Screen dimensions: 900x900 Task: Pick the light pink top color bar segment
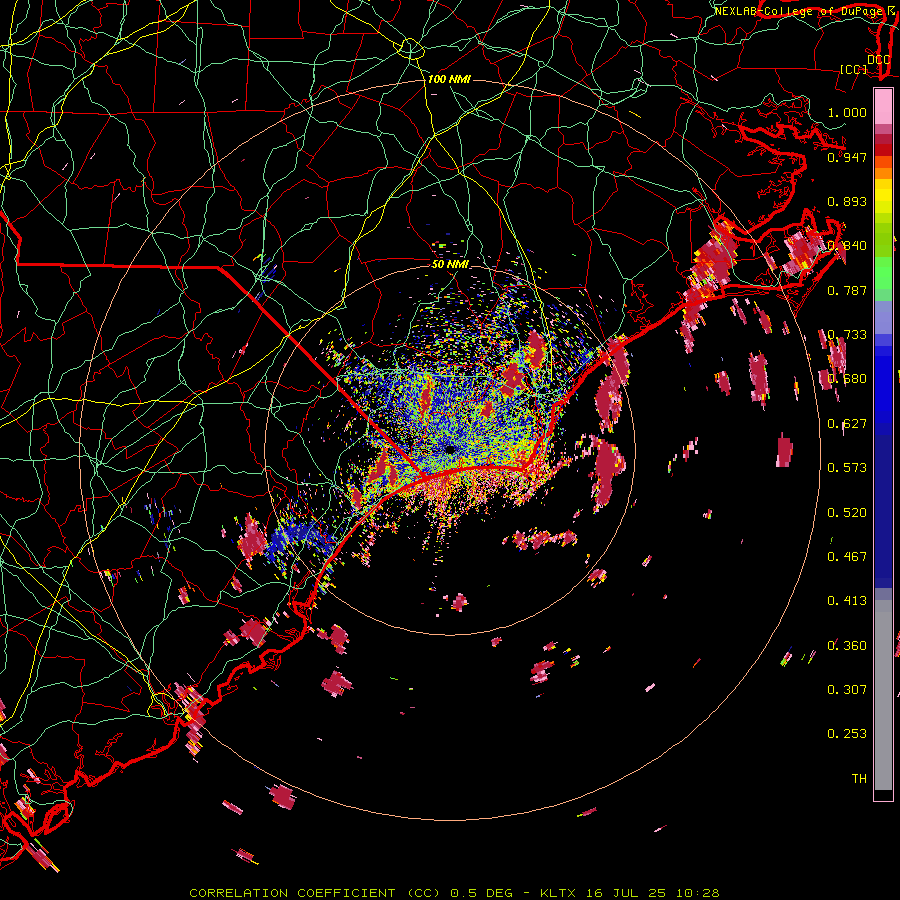tap(883, 106)
